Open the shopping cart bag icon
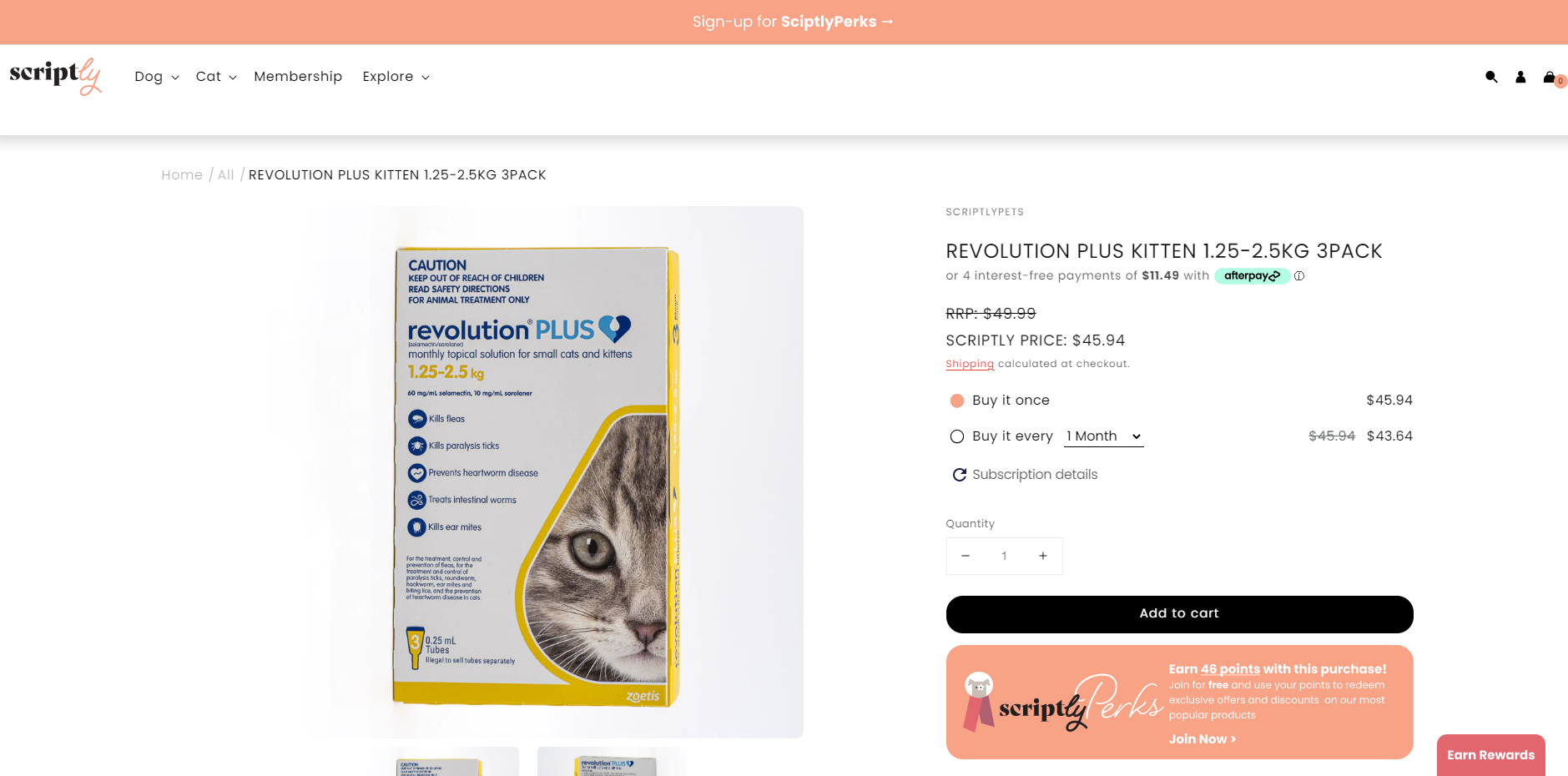The height and width of the screenshot is (776, 1568). point(1550,77)
